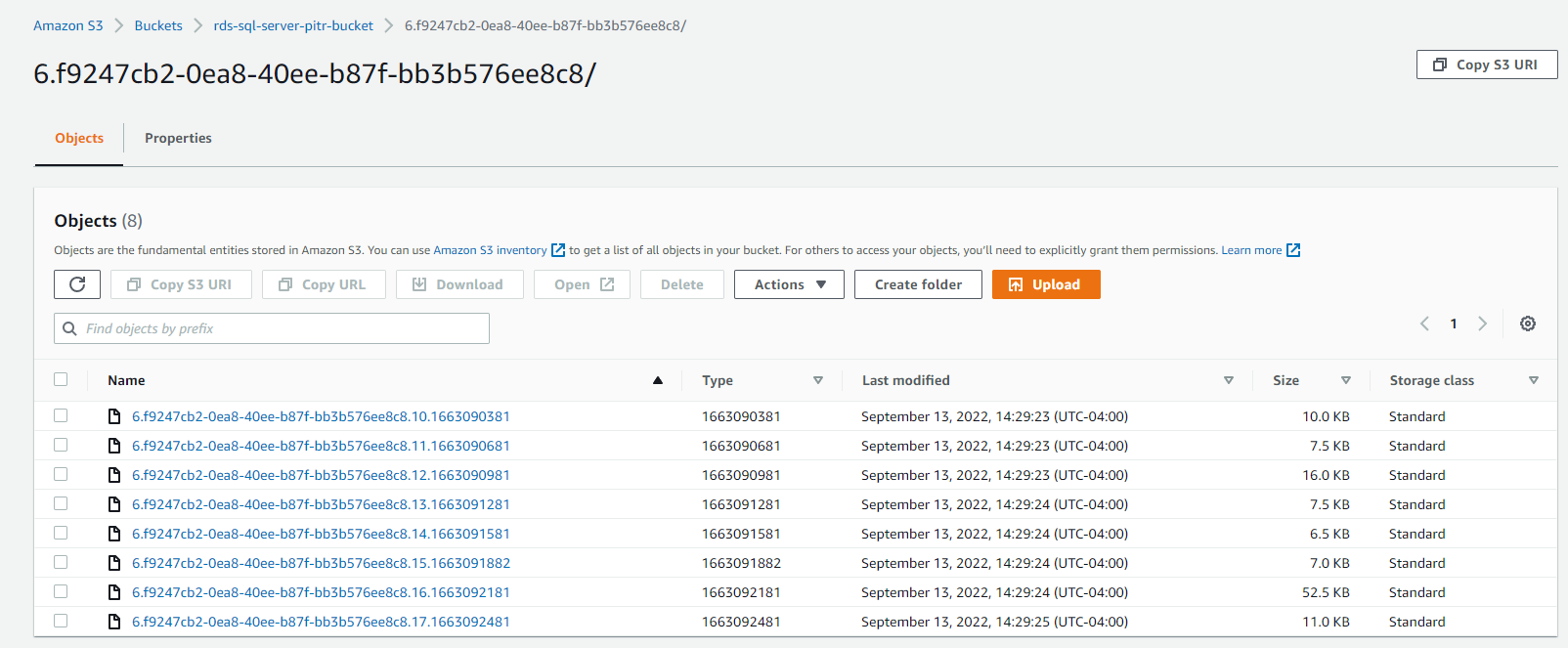Open object link ending 17.1663092481
This screenshot has height=648, width=1568.
click(321, 622)
